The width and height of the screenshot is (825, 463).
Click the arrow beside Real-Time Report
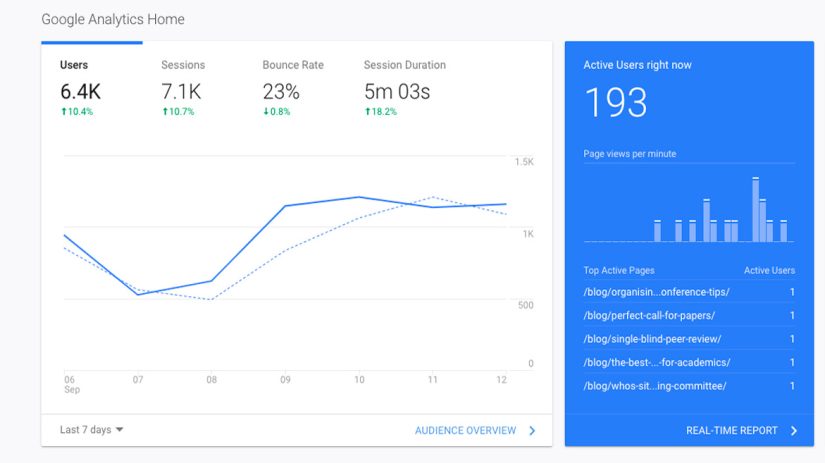pos(794,431)
